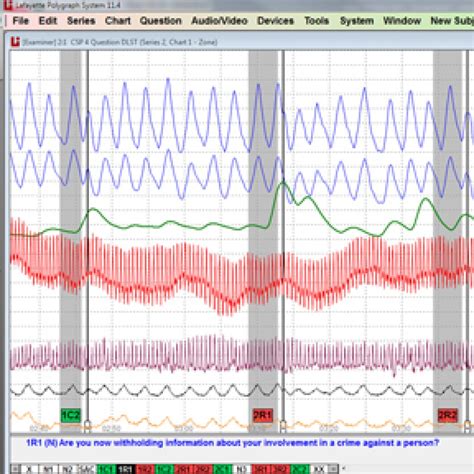
Task: Open the File menu
Action: pyautogui.click(x=20, y=21)
